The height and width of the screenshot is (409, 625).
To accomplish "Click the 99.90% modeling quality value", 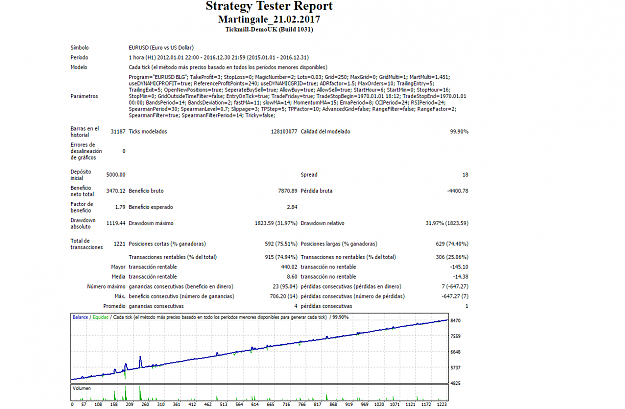I will point(459,132).
